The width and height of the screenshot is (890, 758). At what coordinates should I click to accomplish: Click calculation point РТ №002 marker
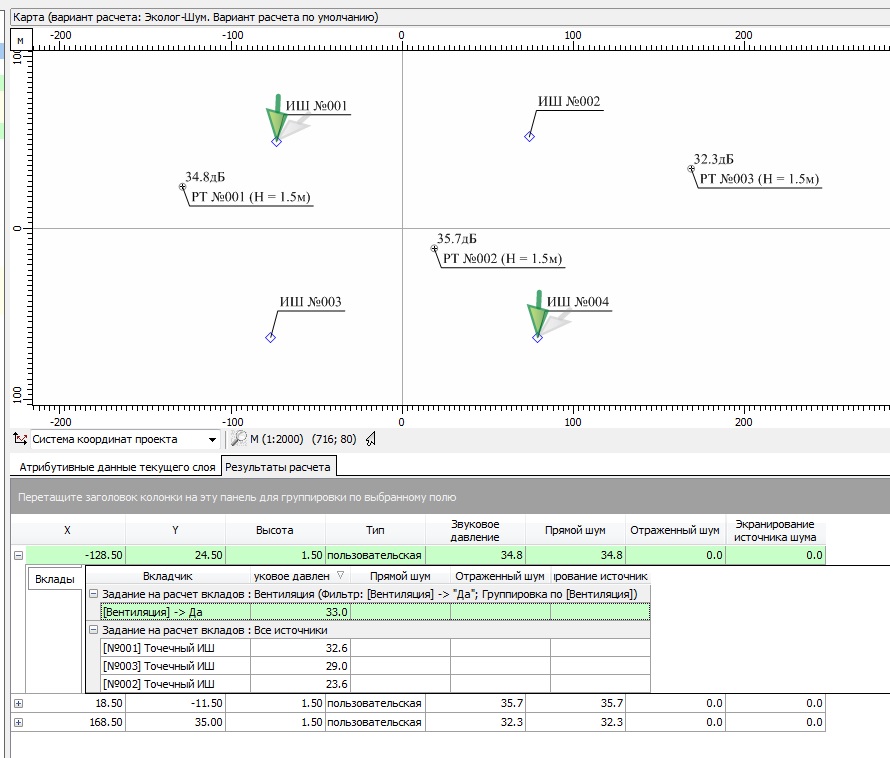click(x=434, y=247)
